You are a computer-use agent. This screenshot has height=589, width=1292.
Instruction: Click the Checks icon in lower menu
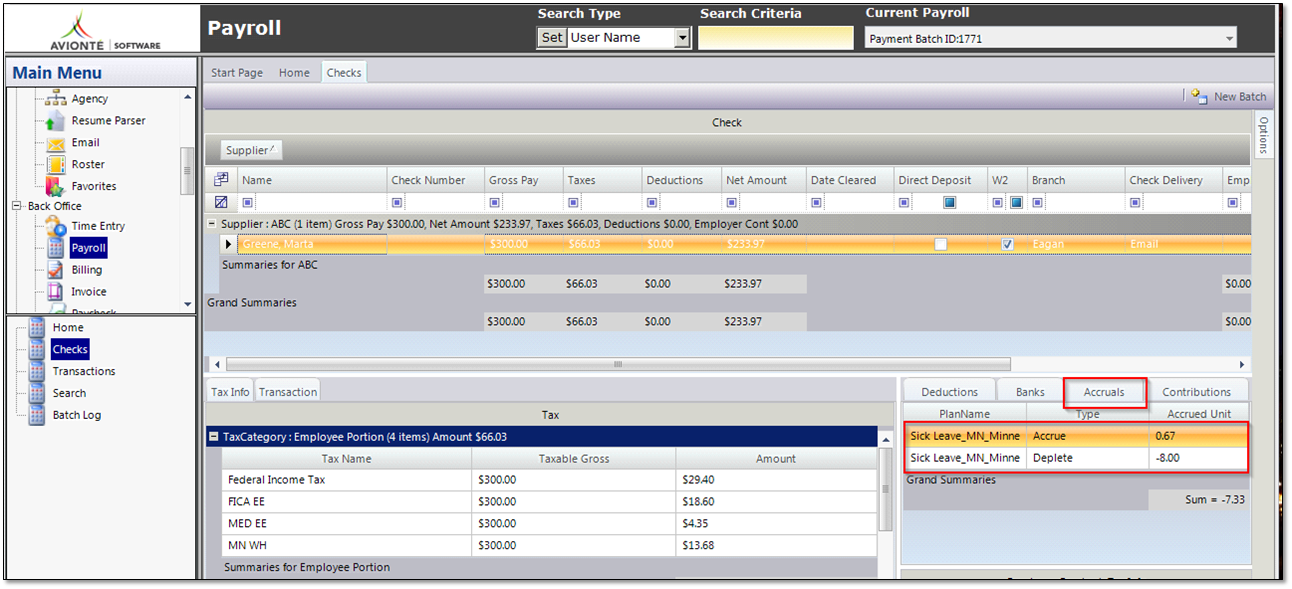(37, 349)
